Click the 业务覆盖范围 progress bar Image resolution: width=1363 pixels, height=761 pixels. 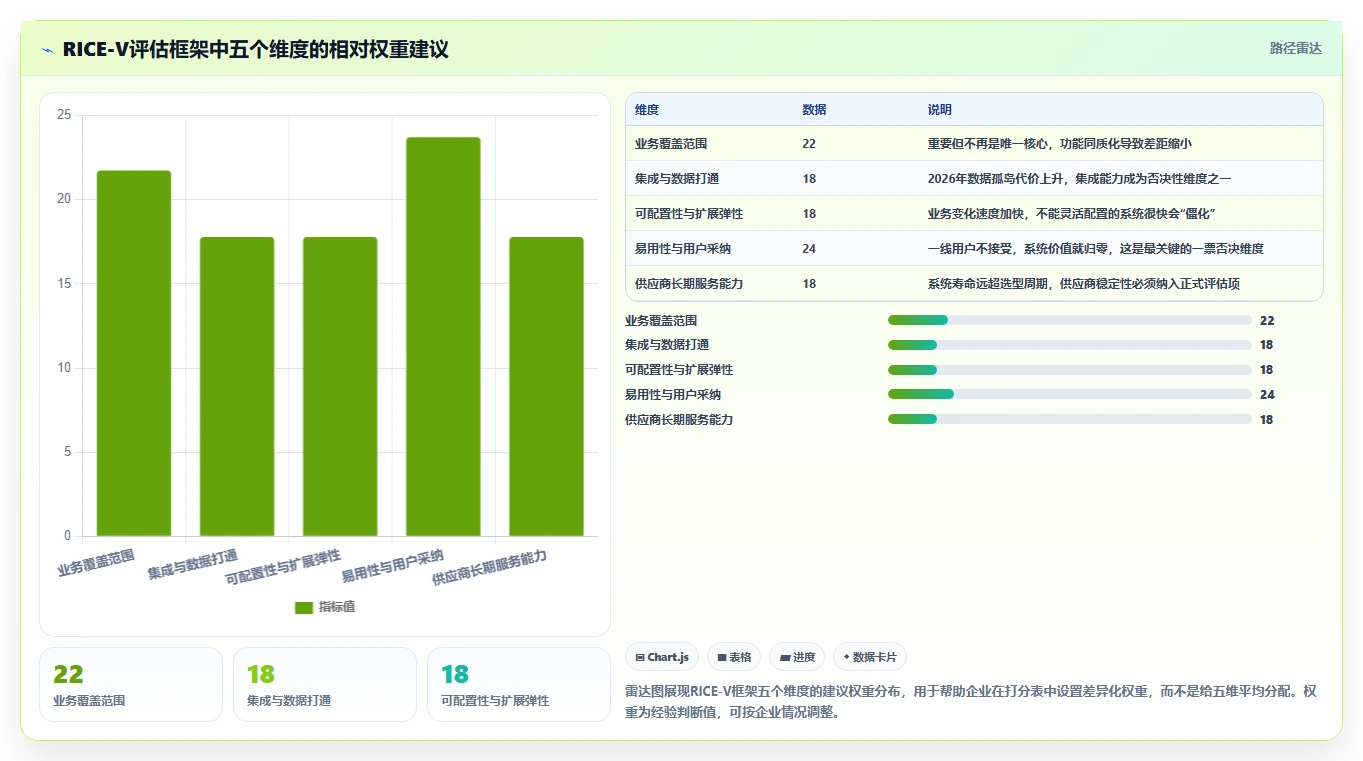(1070, 320)
